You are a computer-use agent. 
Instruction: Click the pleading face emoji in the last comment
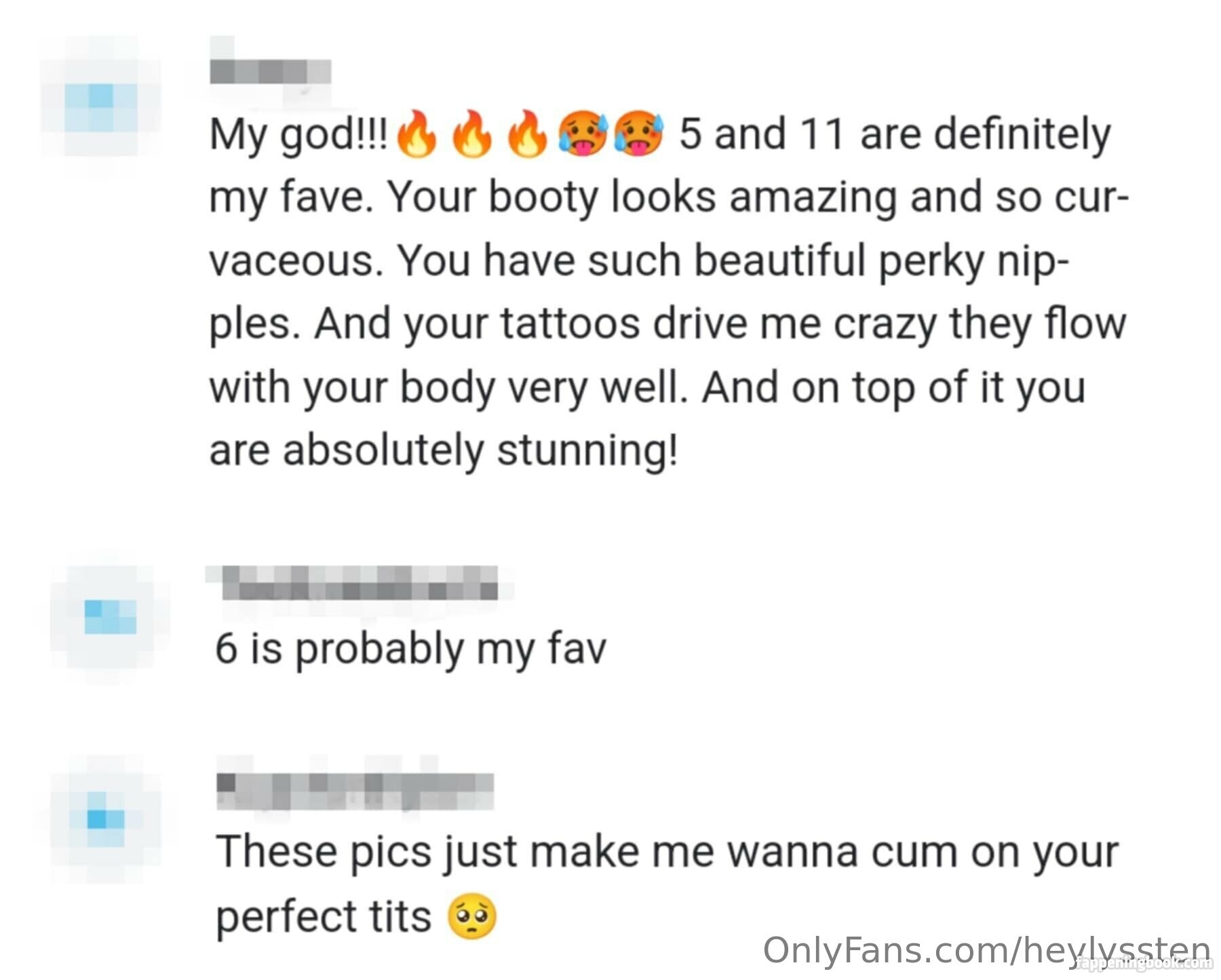472,917
